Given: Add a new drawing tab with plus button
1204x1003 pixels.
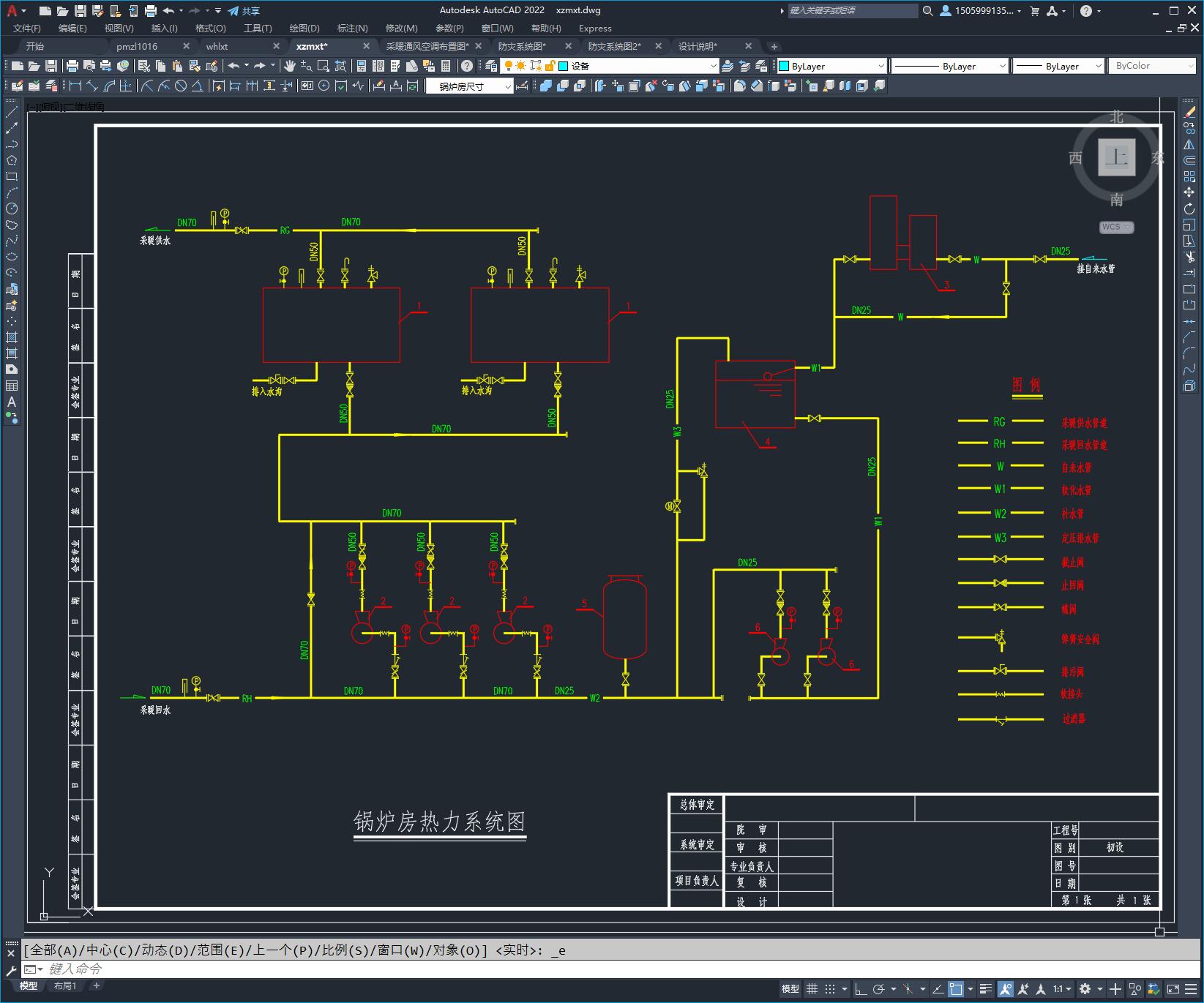Looking at the screenshot, I should click(x=774, y=46).
